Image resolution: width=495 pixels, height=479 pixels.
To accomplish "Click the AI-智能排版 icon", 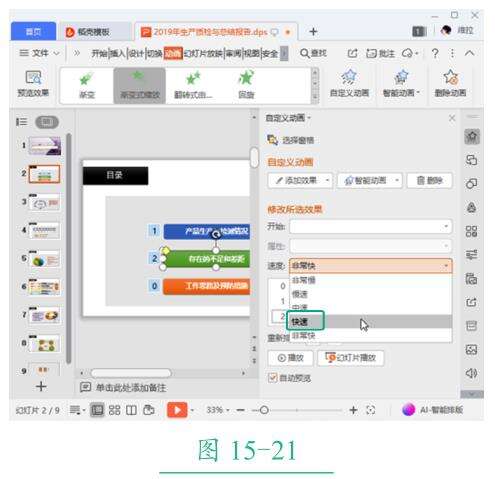I will (x=408, y=409).
